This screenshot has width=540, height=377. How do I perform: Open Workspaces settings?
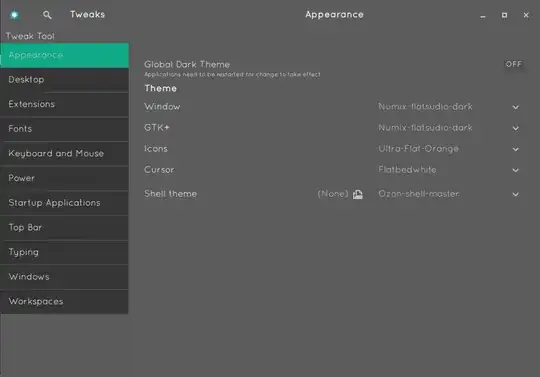tap(64, 302)
